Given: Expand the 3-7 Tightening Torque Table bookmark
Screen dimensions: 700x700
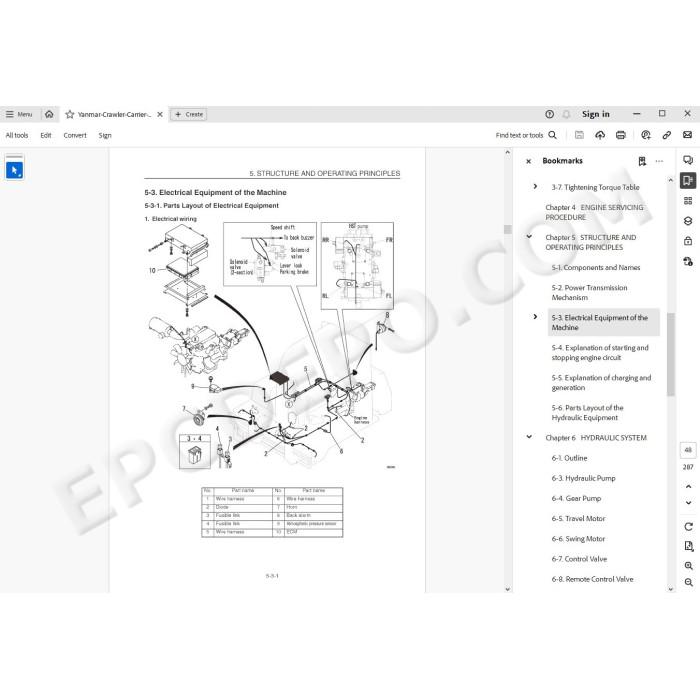Looking at the screenshot, I should (x=535, y=187).
